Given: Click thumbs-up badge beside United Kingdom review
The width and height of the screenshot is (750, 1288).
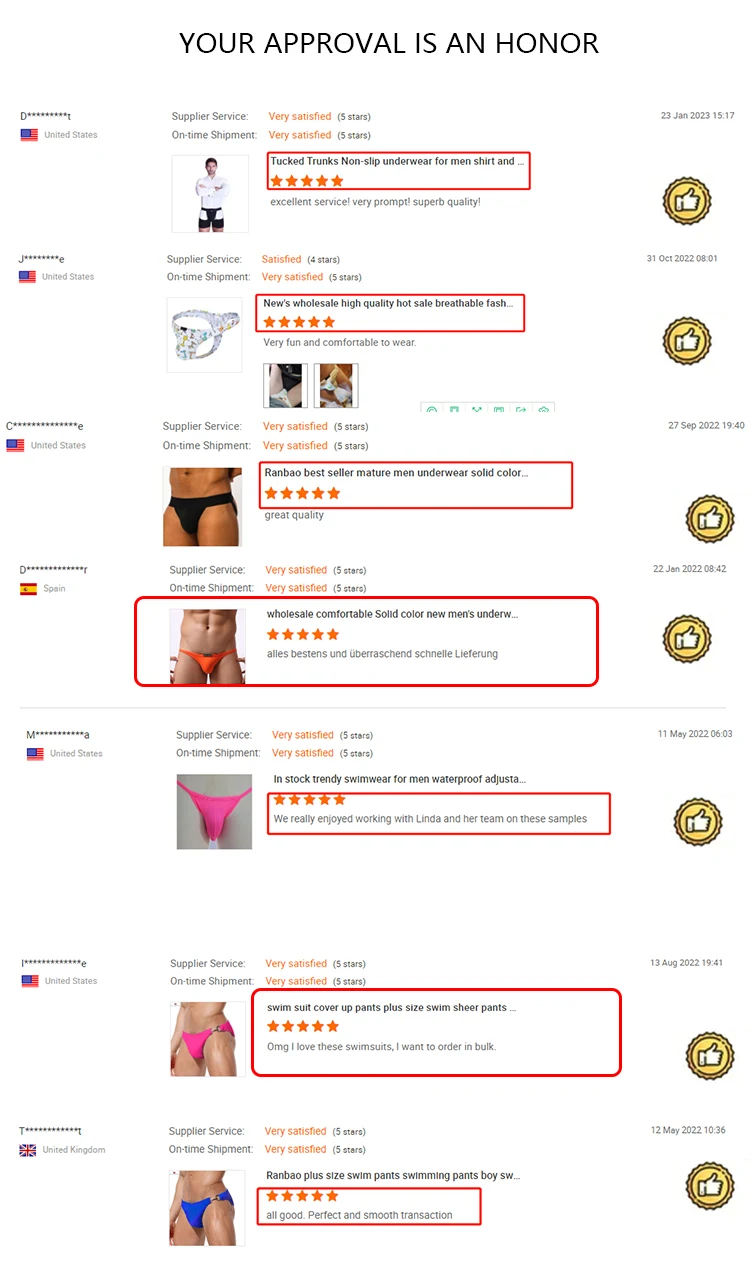Looking at the screenshot, I should [x=709, y=1186].
